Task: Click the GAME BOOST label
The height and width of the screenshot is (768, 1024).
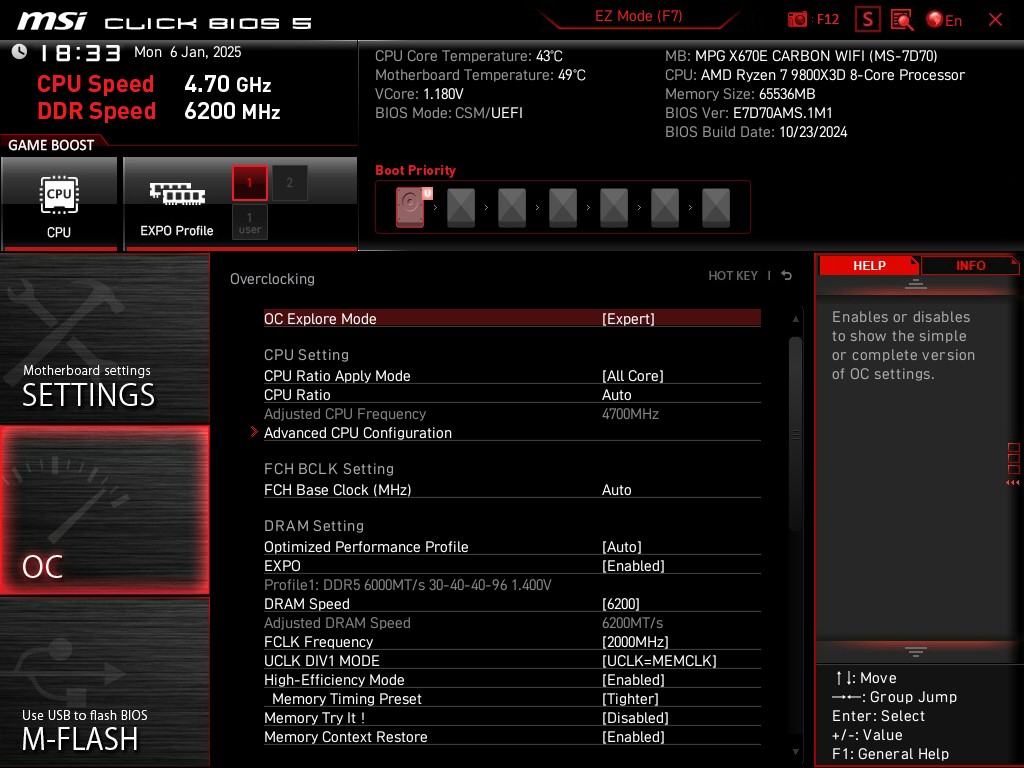Action: pyautogui.click(x=51, y=145)
